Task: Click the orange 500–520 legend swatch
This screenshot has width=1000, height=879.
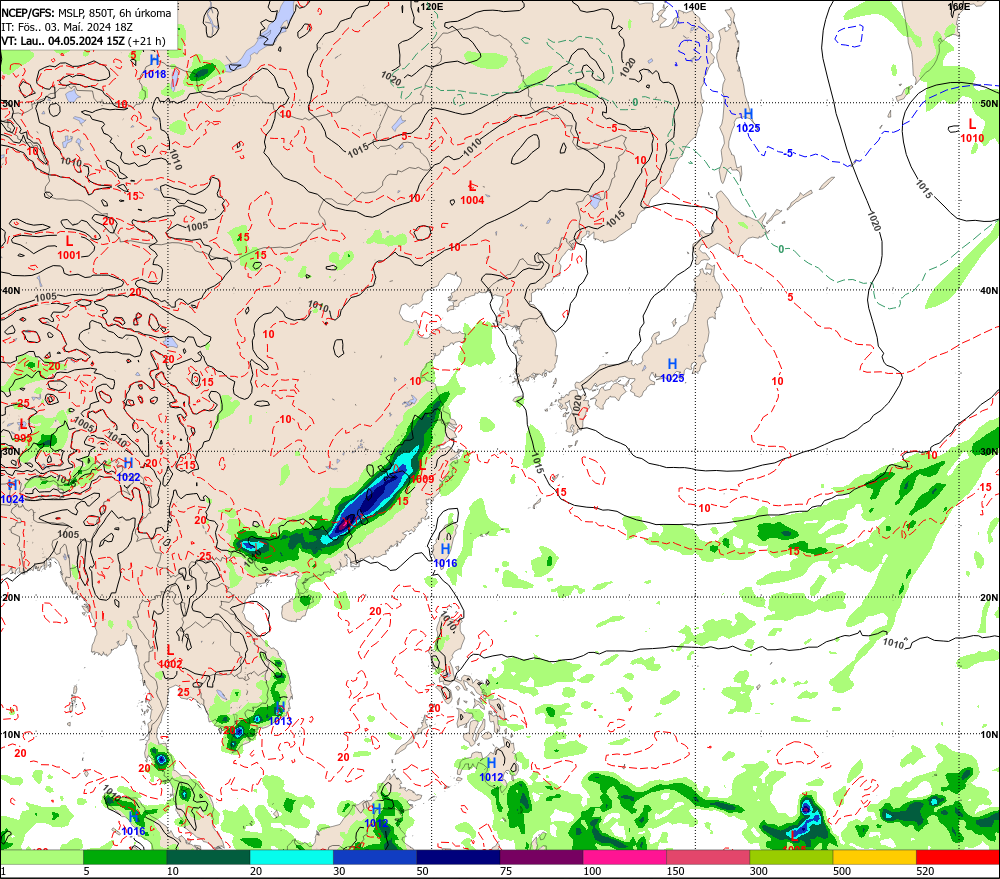Action: (875, 857)
